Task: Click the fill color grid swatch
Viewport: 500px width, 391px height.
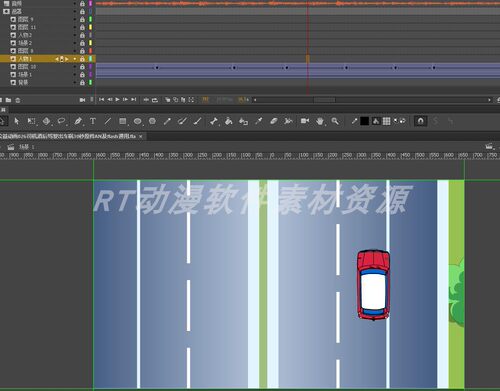Action: 386,121
